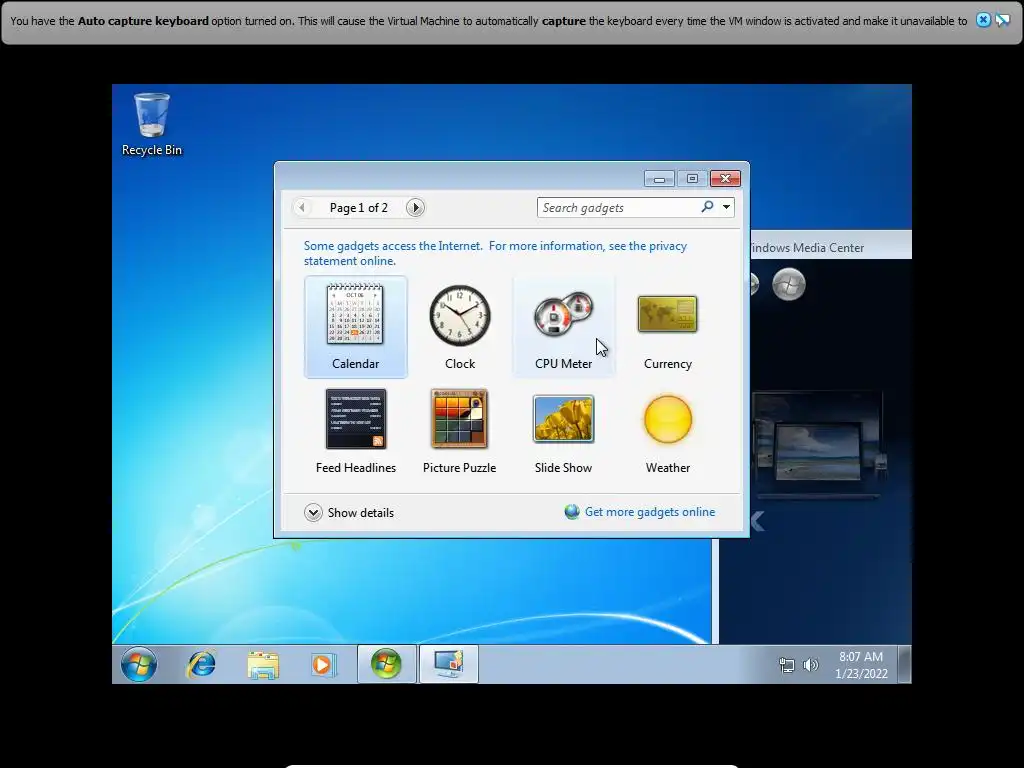Switch to gadget gallery taskbar button

point(449,664)
